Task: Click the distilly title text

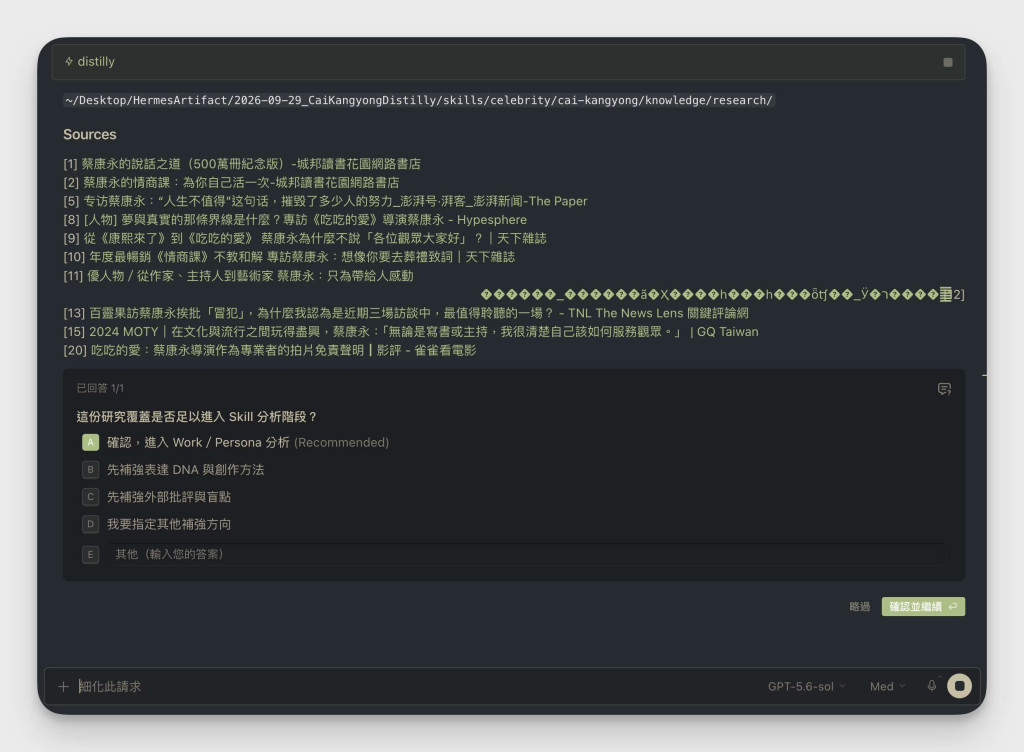Action: (x=96, y=61)
